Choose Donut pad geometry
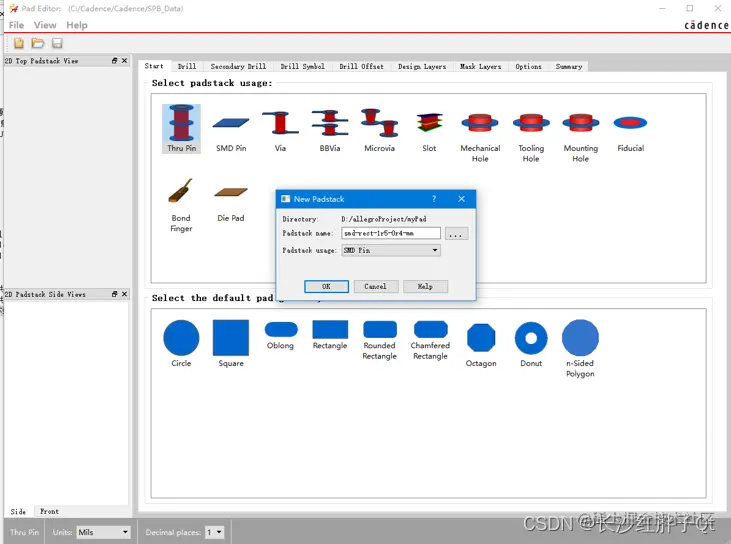 pyautogui.click(x=531, y=344)
